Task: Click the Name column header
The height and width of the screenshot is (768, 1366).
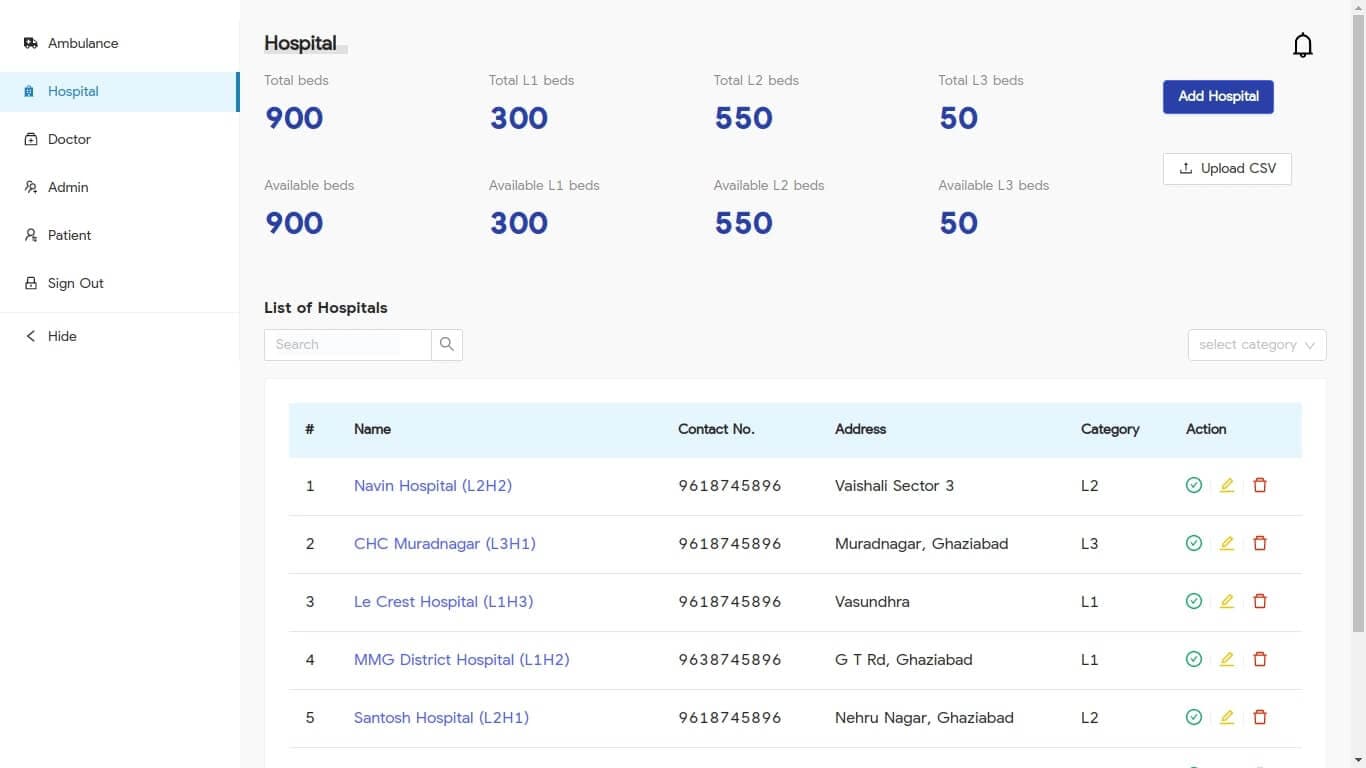Action: coord(372,429)
